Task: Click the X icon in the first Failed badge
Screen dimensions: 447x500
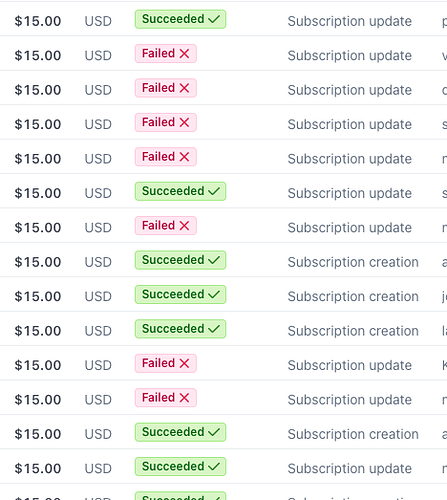Action: [184, 53]
